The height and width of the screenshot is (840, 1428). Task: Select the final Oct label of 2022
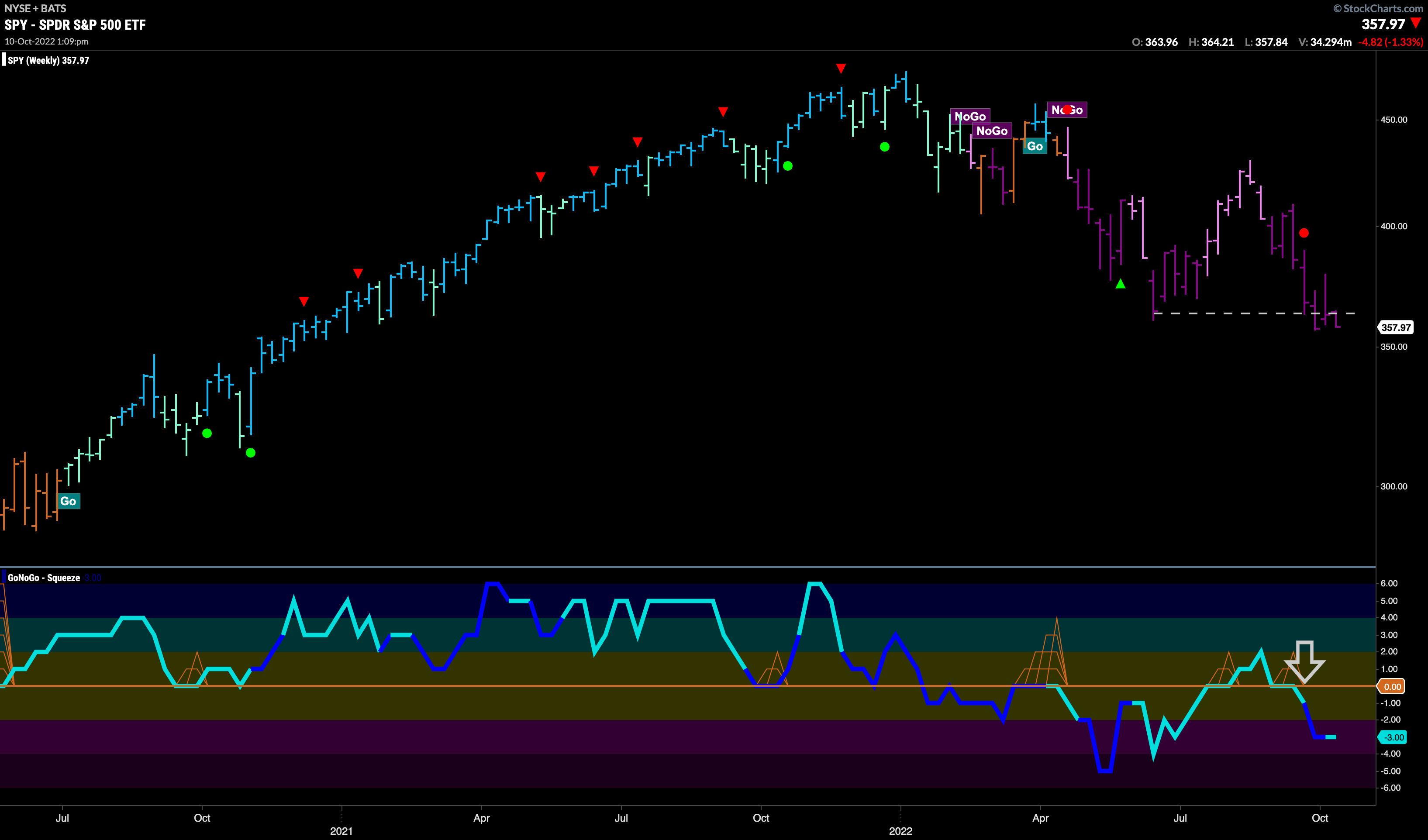coord(1320,818)
